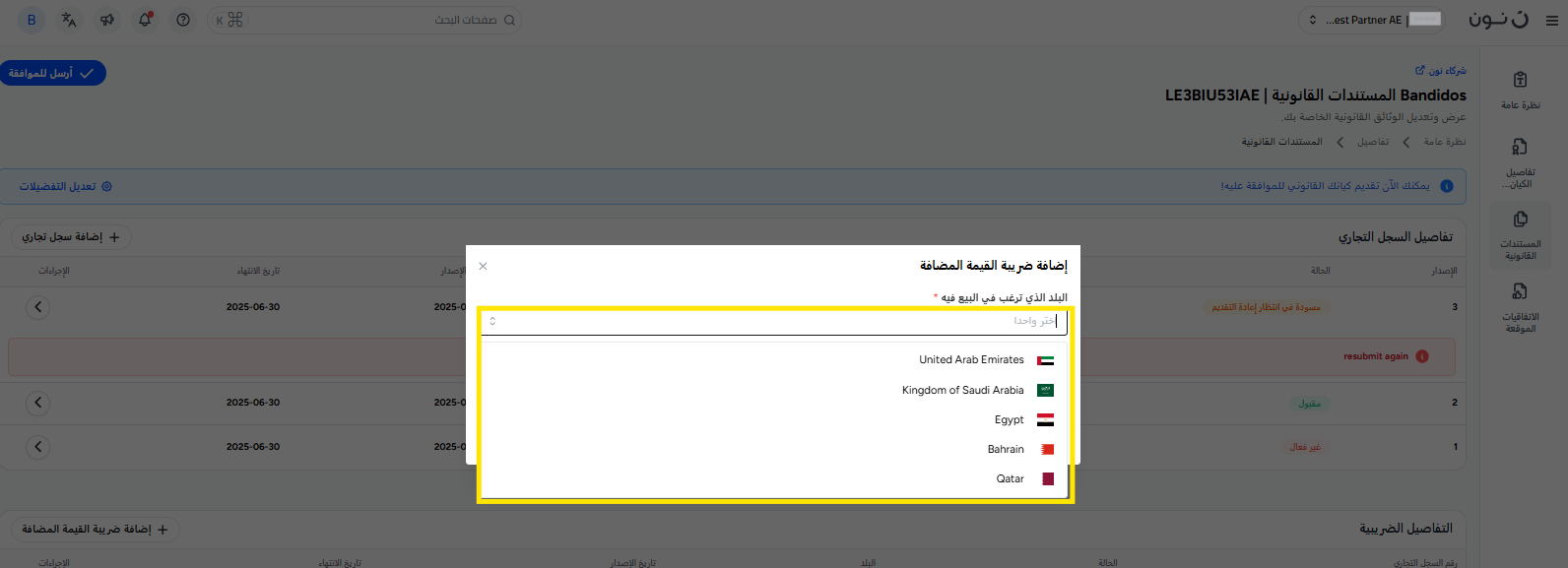The image size is (1568, 568).
Task: Open the edit preferences link
Action: pos(66,187)
